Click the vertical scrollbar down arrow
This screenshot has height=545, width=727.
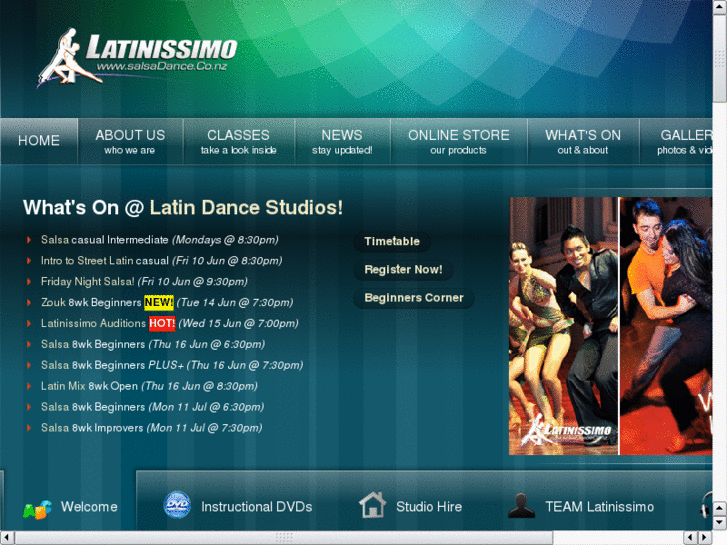(720, 523)
